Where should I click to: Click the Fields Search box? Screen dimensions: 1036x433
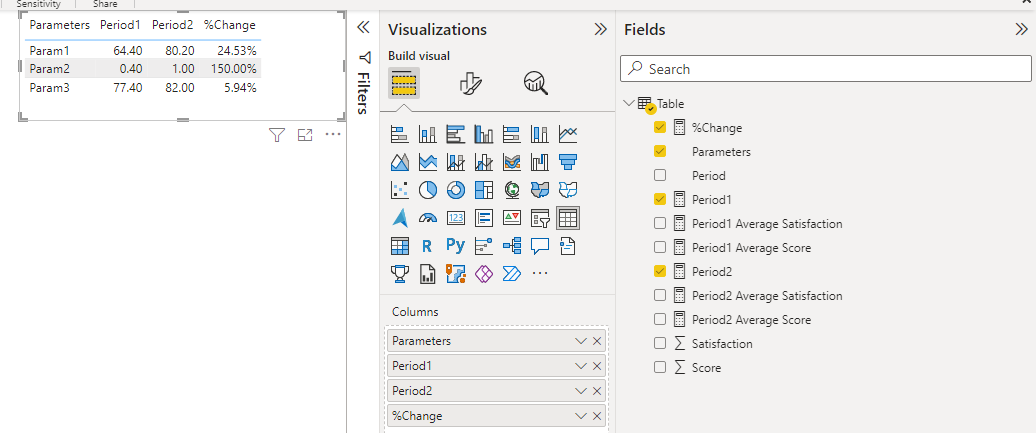(825, 69)
